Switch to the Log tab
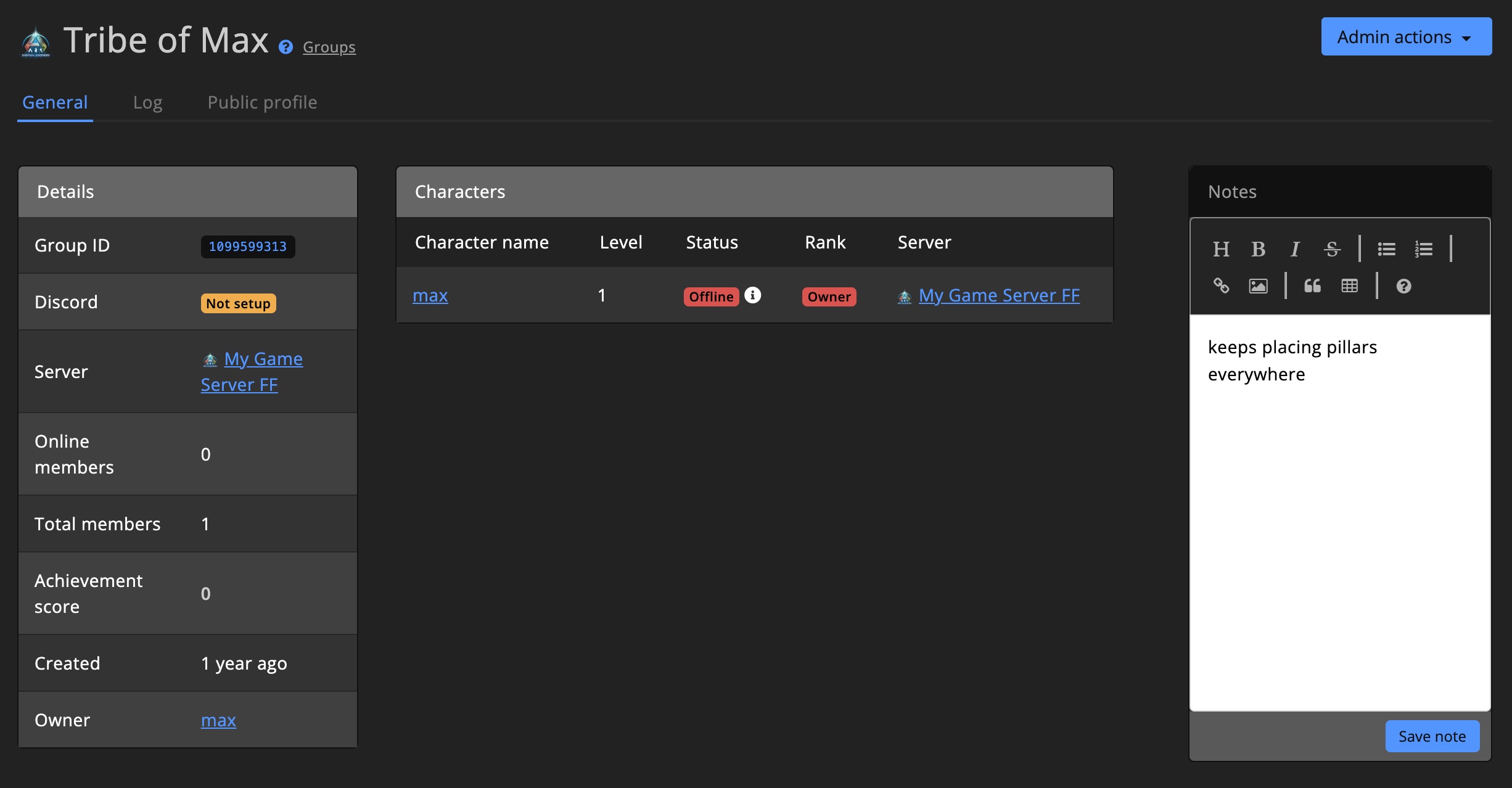1512x788 pixels. (x=148, y=102)
